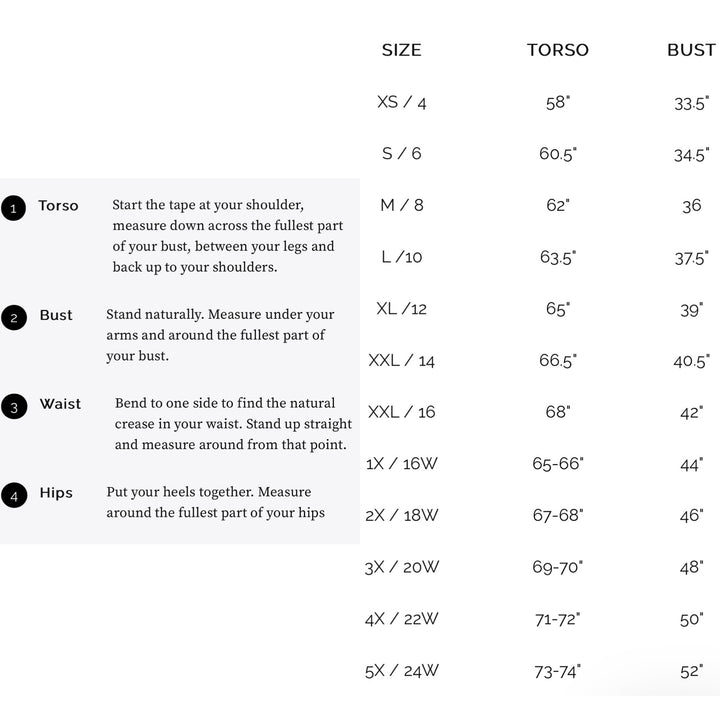Click the XS / 4 size row

click(x=401, y=102)
